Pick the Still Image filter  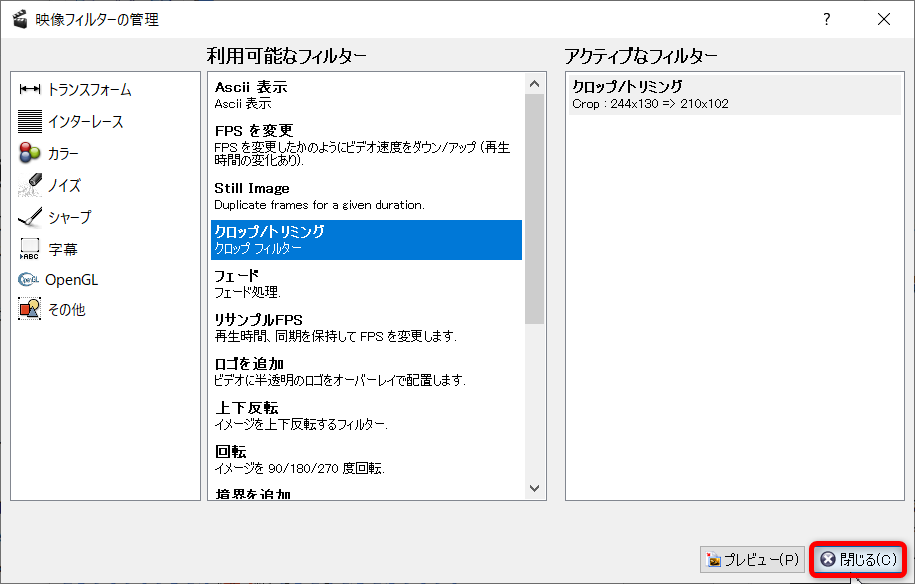(366, 196)
